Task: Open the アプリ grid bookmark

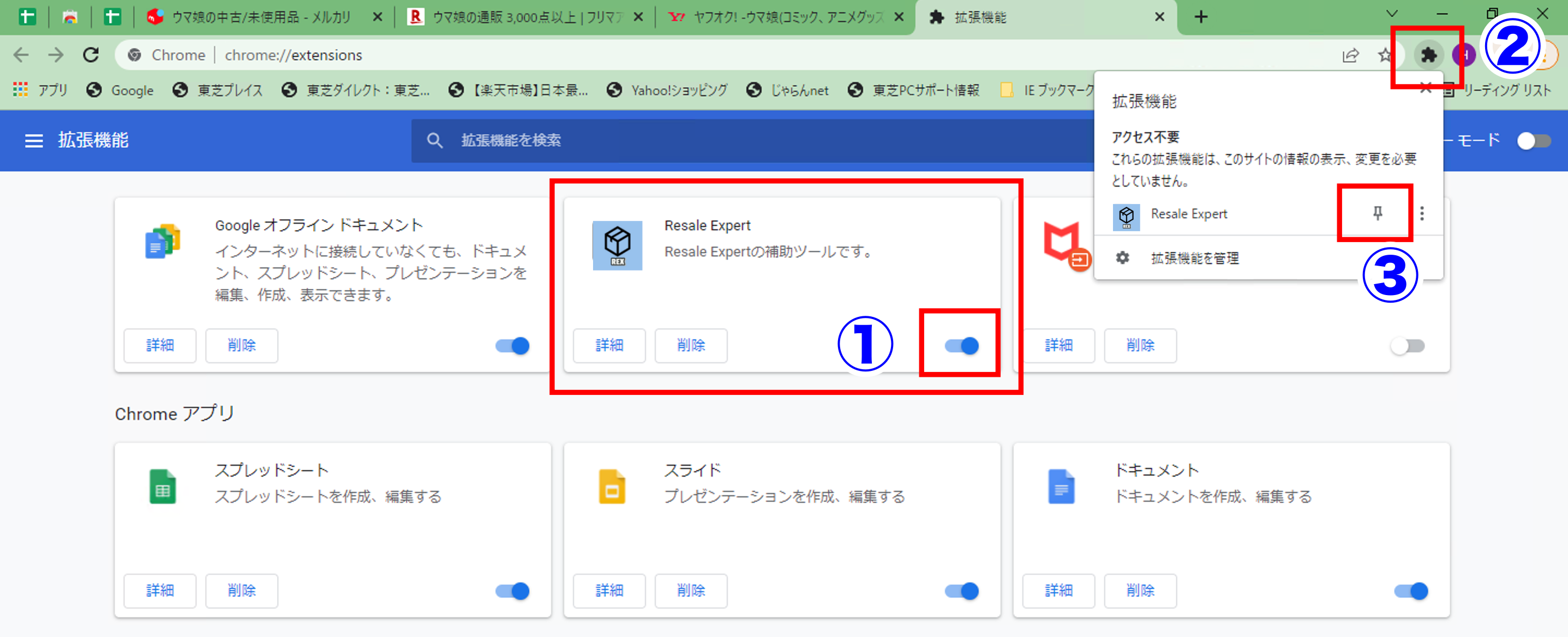Action: click(x=40, y=90)
